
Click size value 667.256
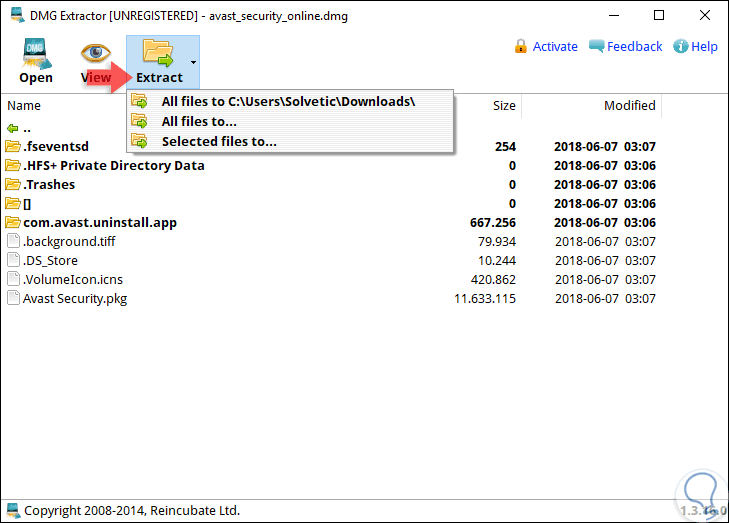pyautogui.click(x=493, y=223)
